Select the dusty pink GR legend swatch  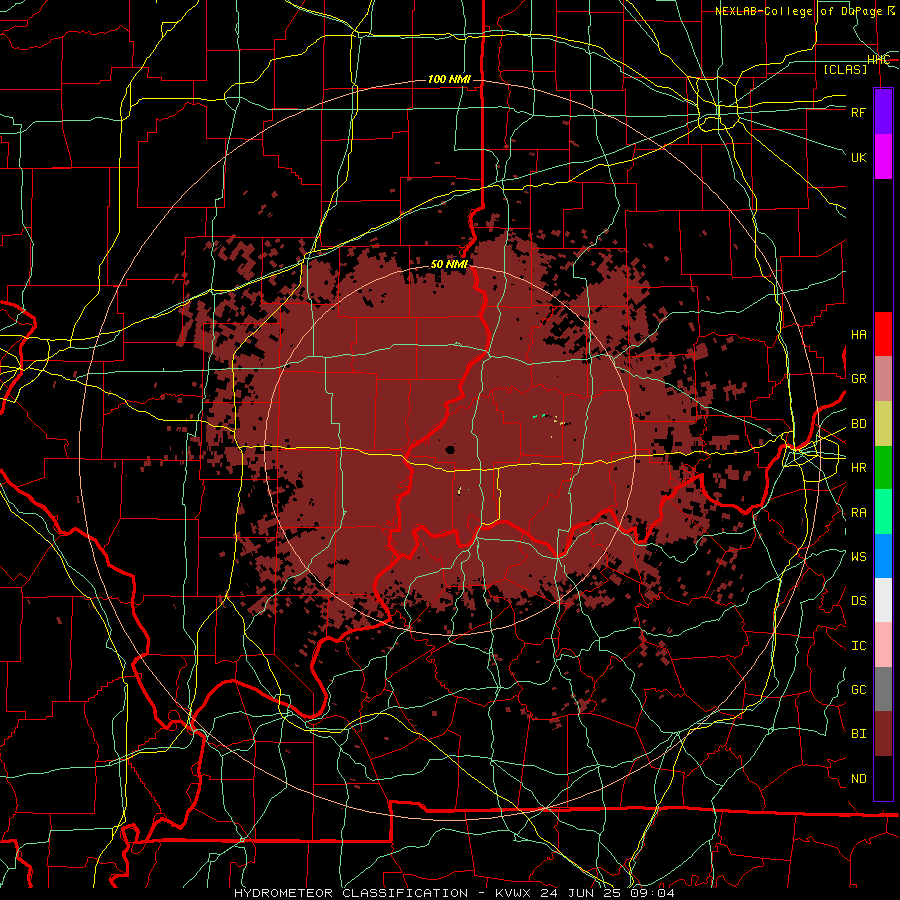click(883, 378)
